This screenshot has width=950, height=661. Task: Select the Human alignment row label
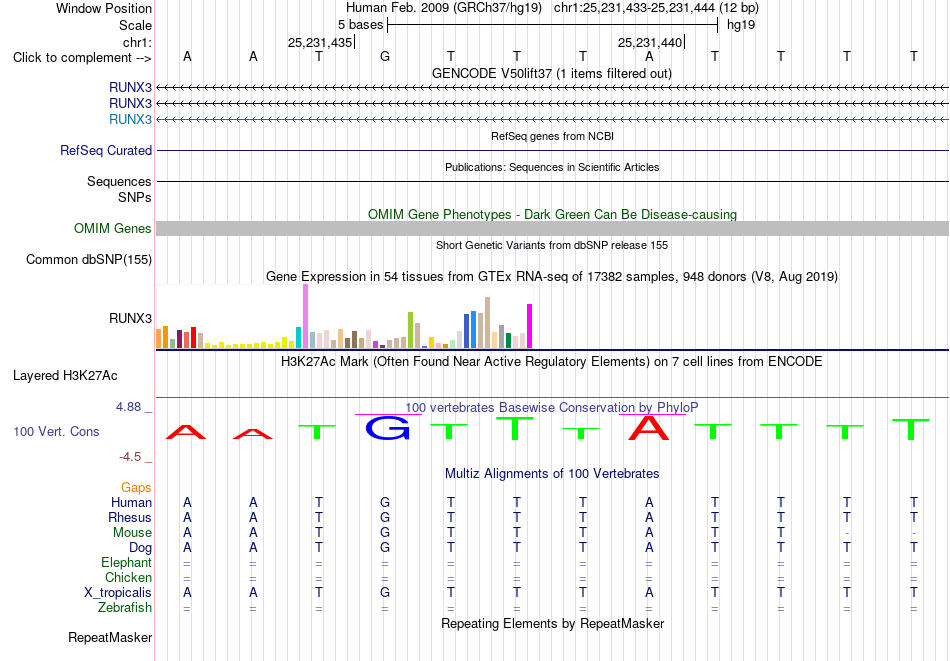(131, 502)
